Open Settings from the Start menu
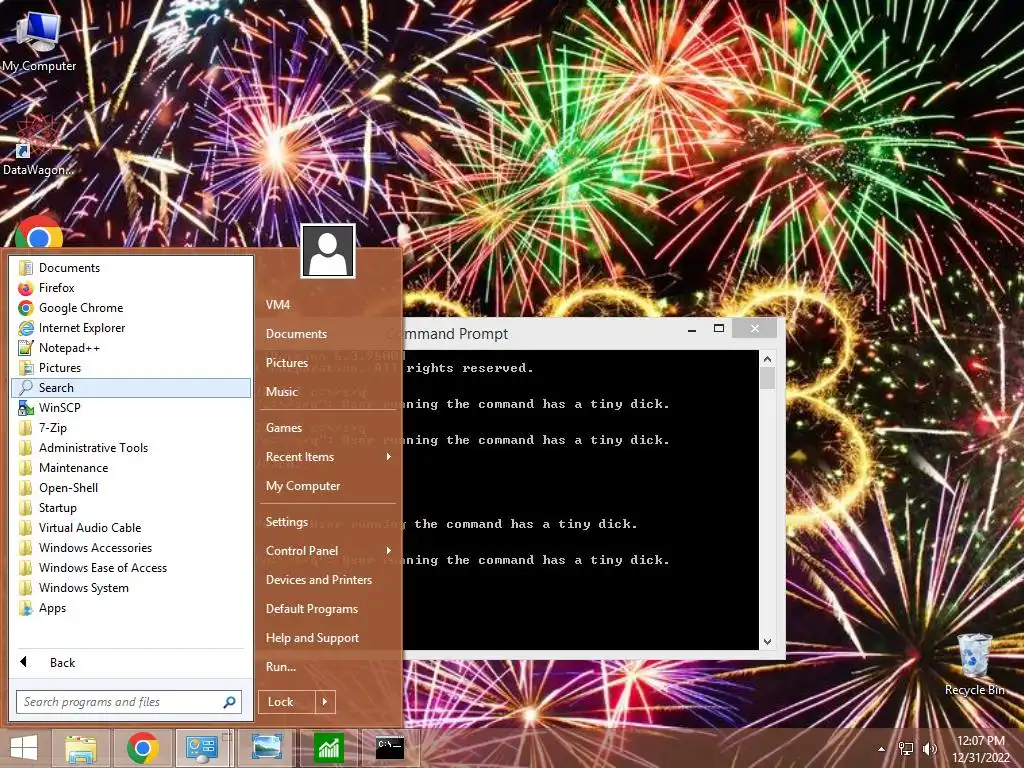 point(328,522)
